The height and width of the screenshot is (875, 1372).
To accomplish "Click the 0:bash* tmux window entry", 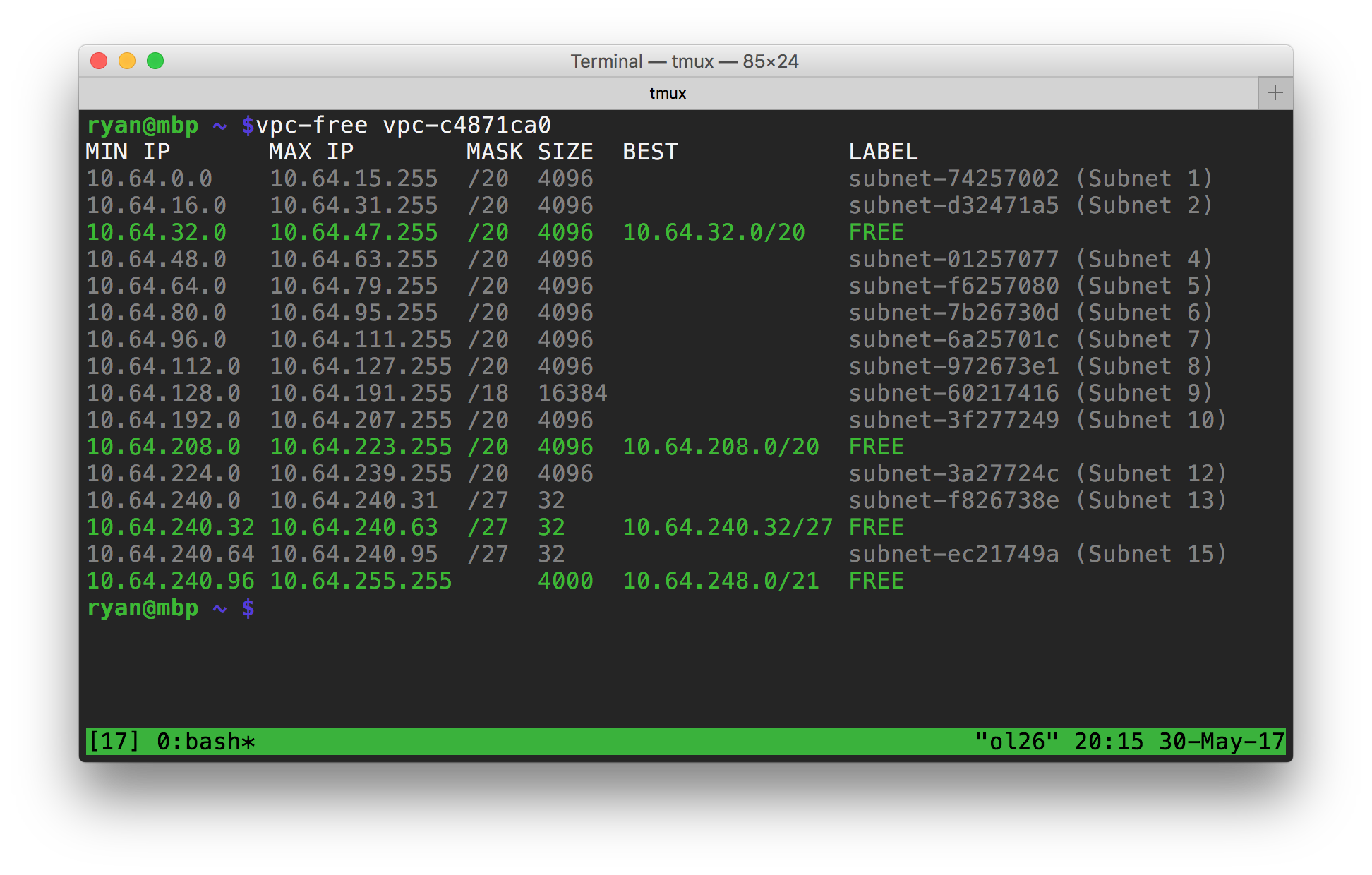I will pyautogui.click(x=205, y=742).
